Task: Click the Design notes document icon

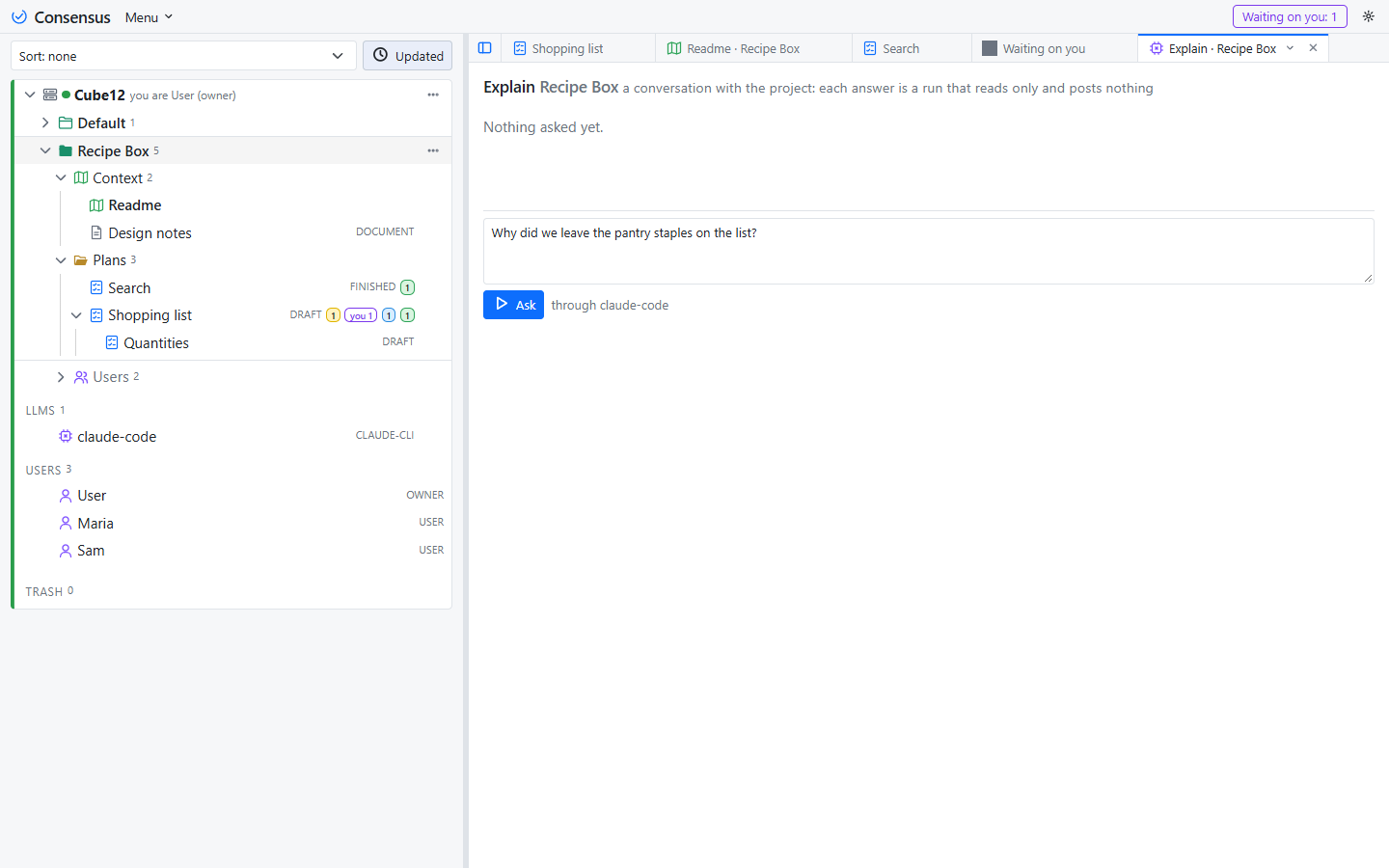Action: [x=96, y=232]
